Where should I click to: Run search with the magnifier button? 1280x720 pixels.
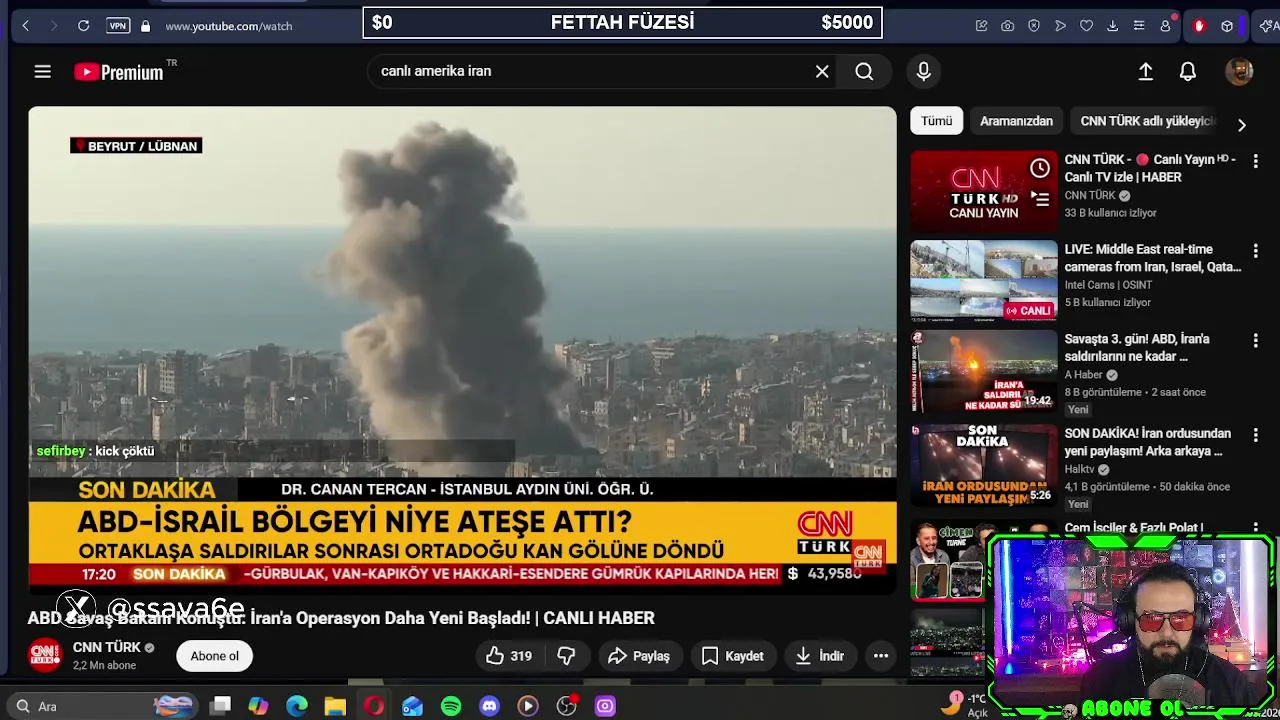click(x=864, y=71)
